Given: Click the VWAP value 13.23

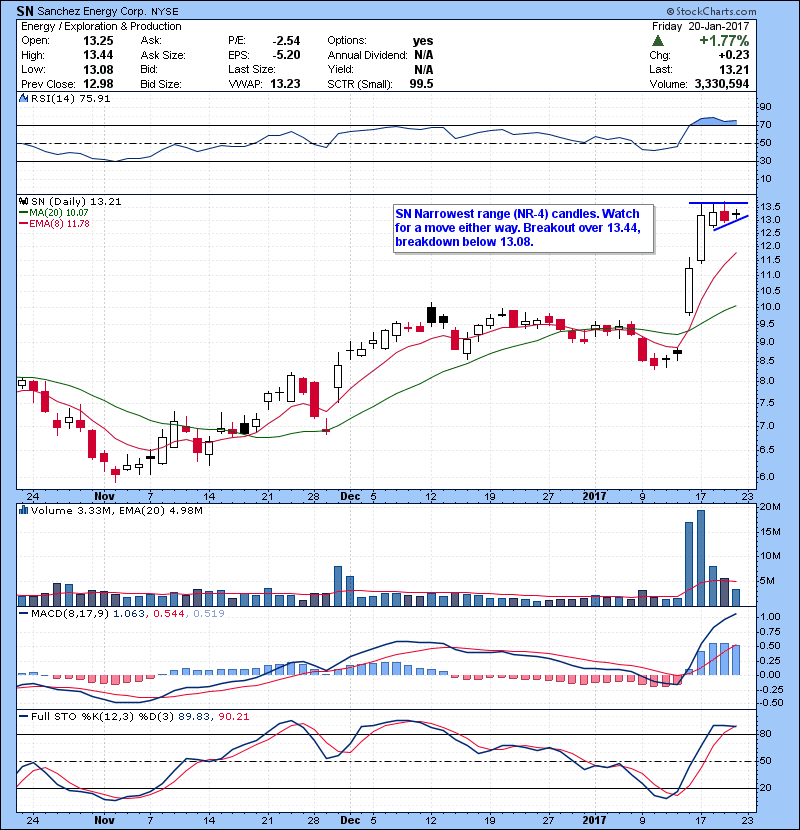Looking at the screenshot, I should coord(285,84).
